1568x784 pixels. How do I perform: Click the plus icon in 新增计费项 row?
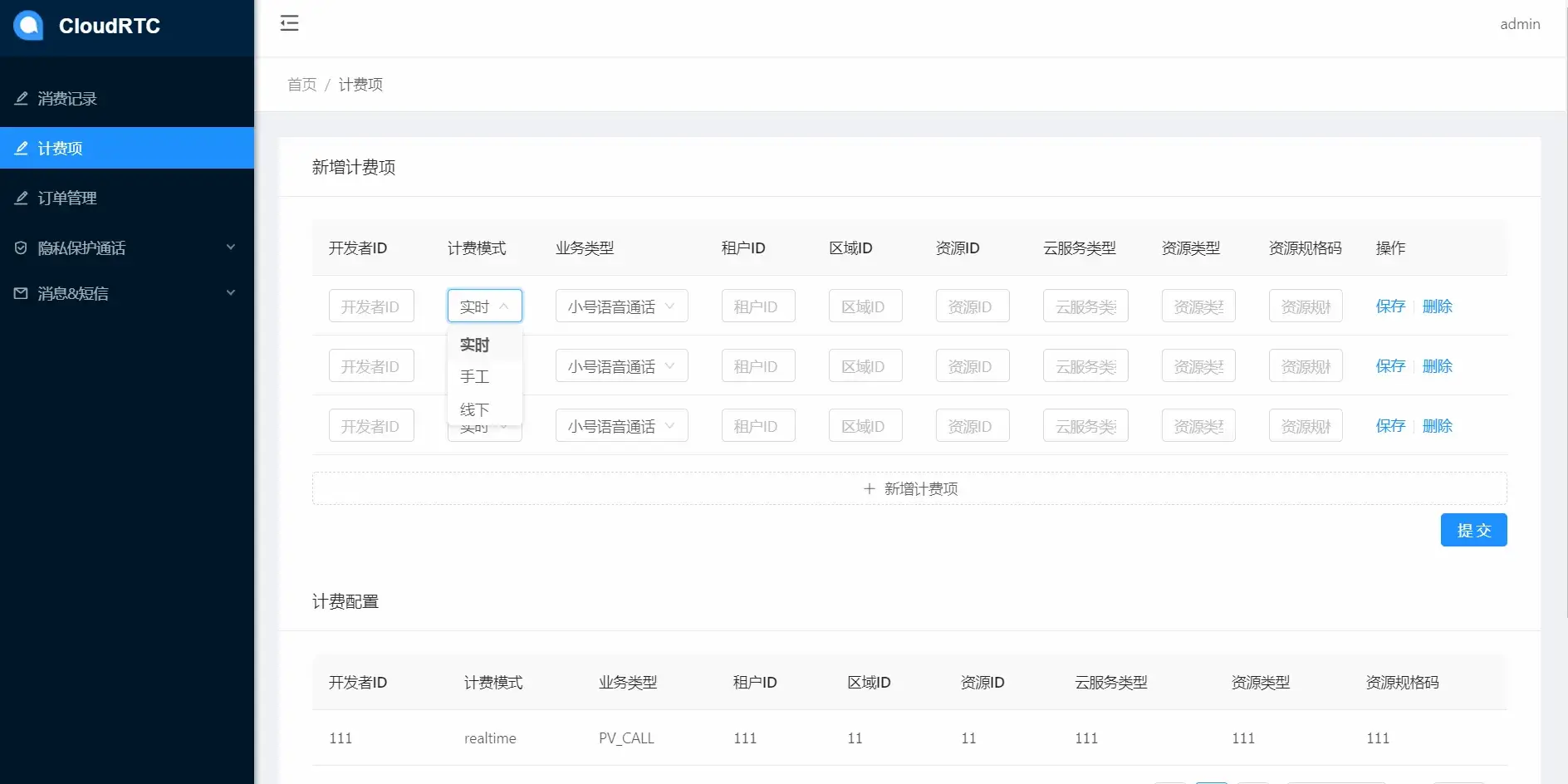click(869, 488)
